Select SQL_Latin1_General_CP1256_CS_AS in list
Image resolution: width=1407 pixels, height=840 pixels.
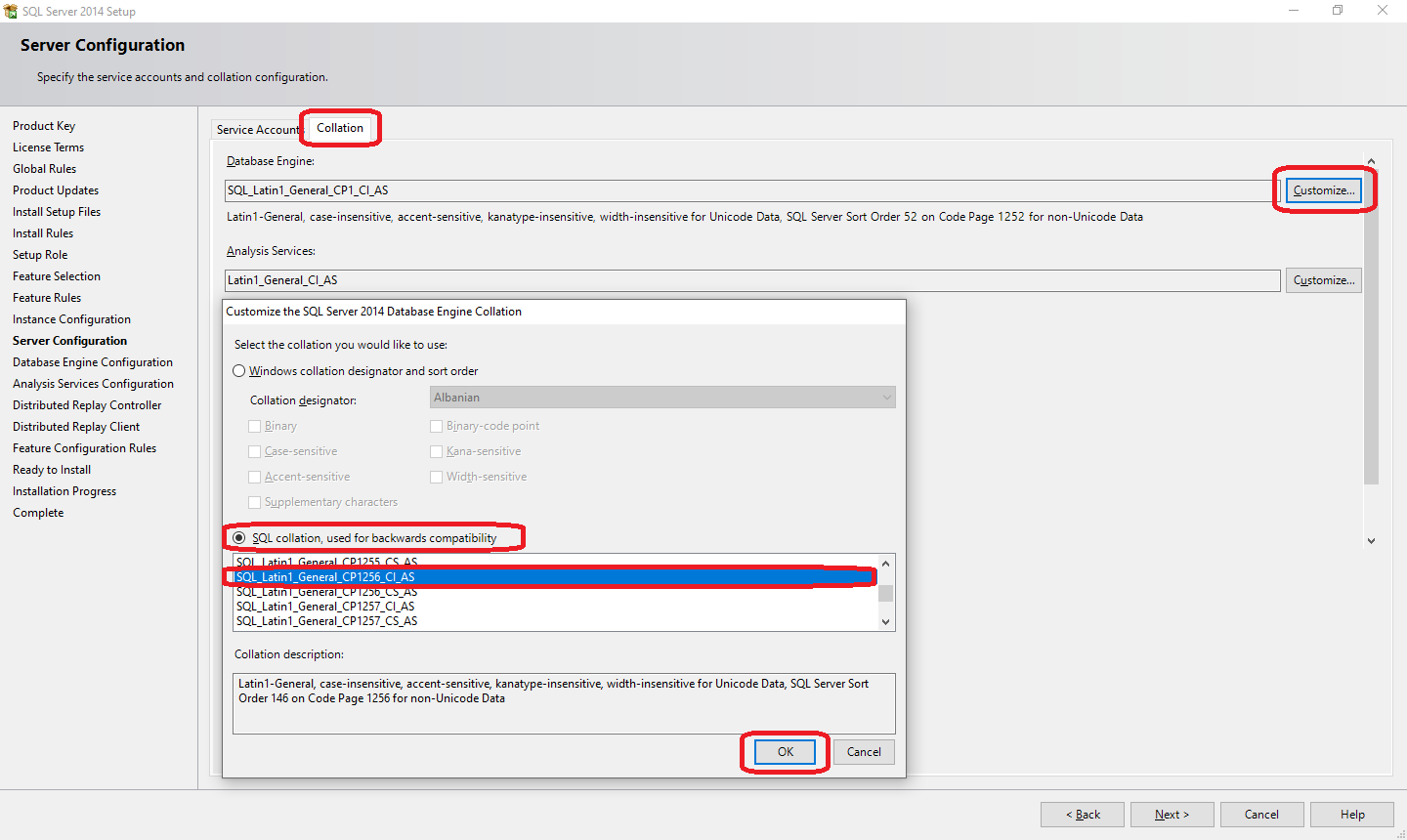[556, 592]
